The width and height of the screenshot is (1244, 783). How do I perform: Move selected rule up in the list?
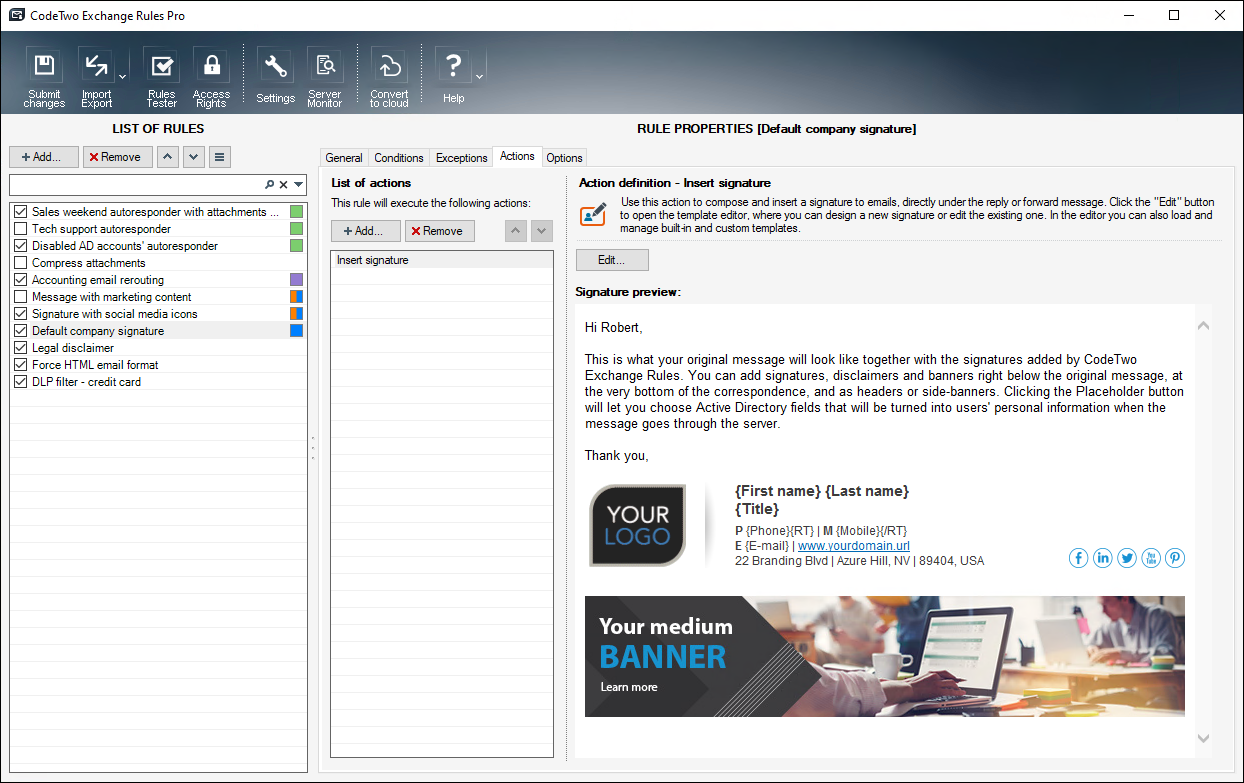[x=168, y=157]
